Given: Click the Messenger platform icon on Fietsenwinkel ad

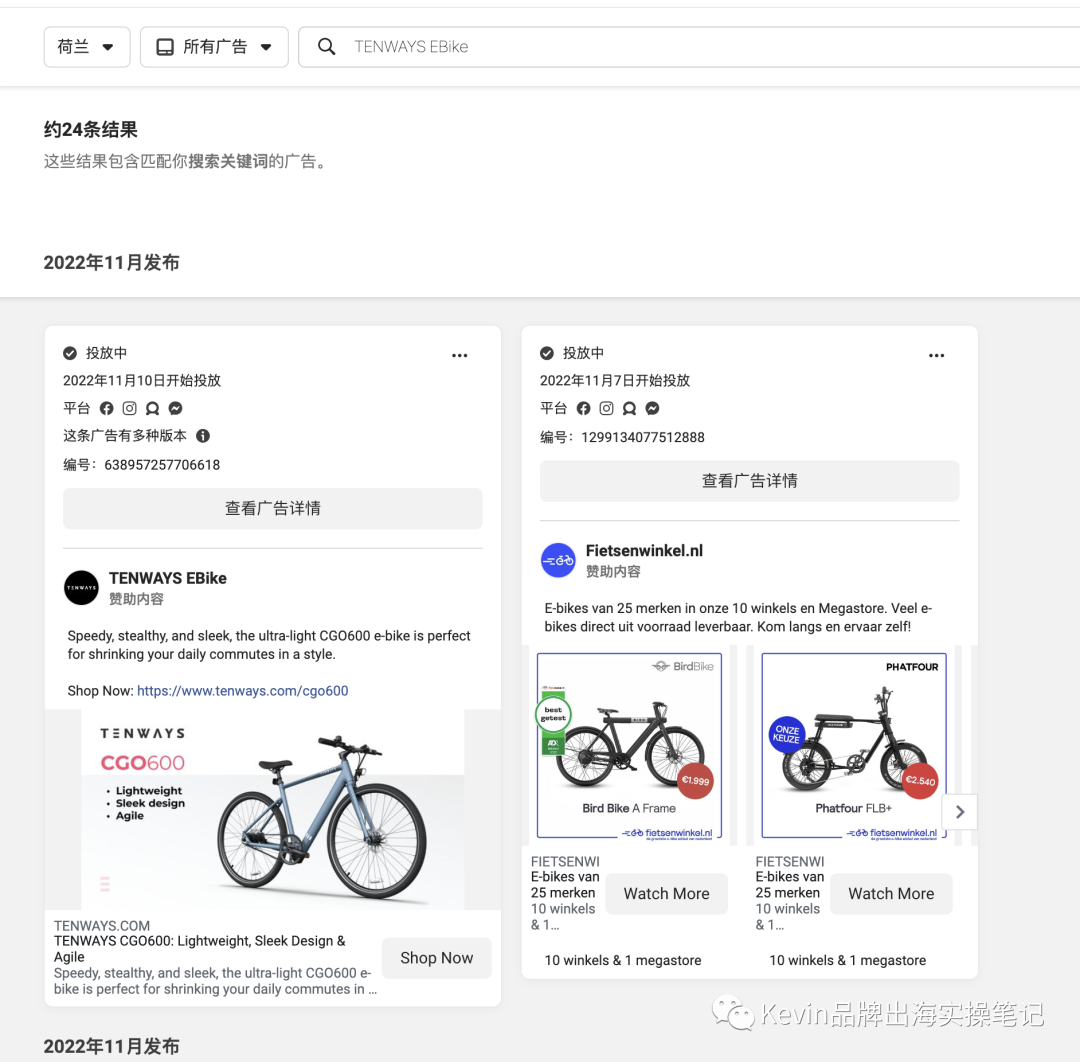Looking at the screenshot, I should 652,408.
